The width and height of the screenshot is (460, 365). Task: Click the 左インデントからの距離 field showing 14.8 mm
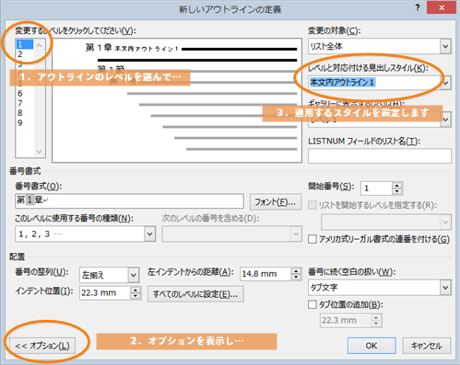(x=265, y=274)
